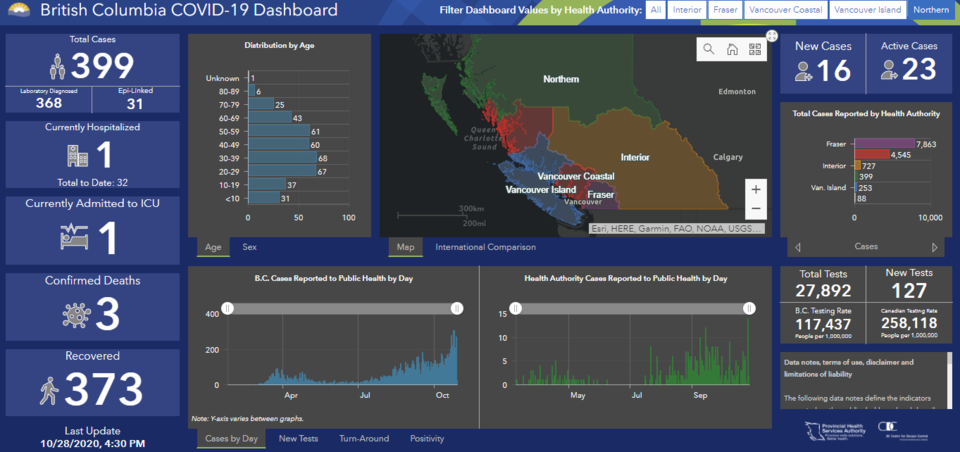Click the B.C. Testing Rate value 117,437

tap(823, 325)
